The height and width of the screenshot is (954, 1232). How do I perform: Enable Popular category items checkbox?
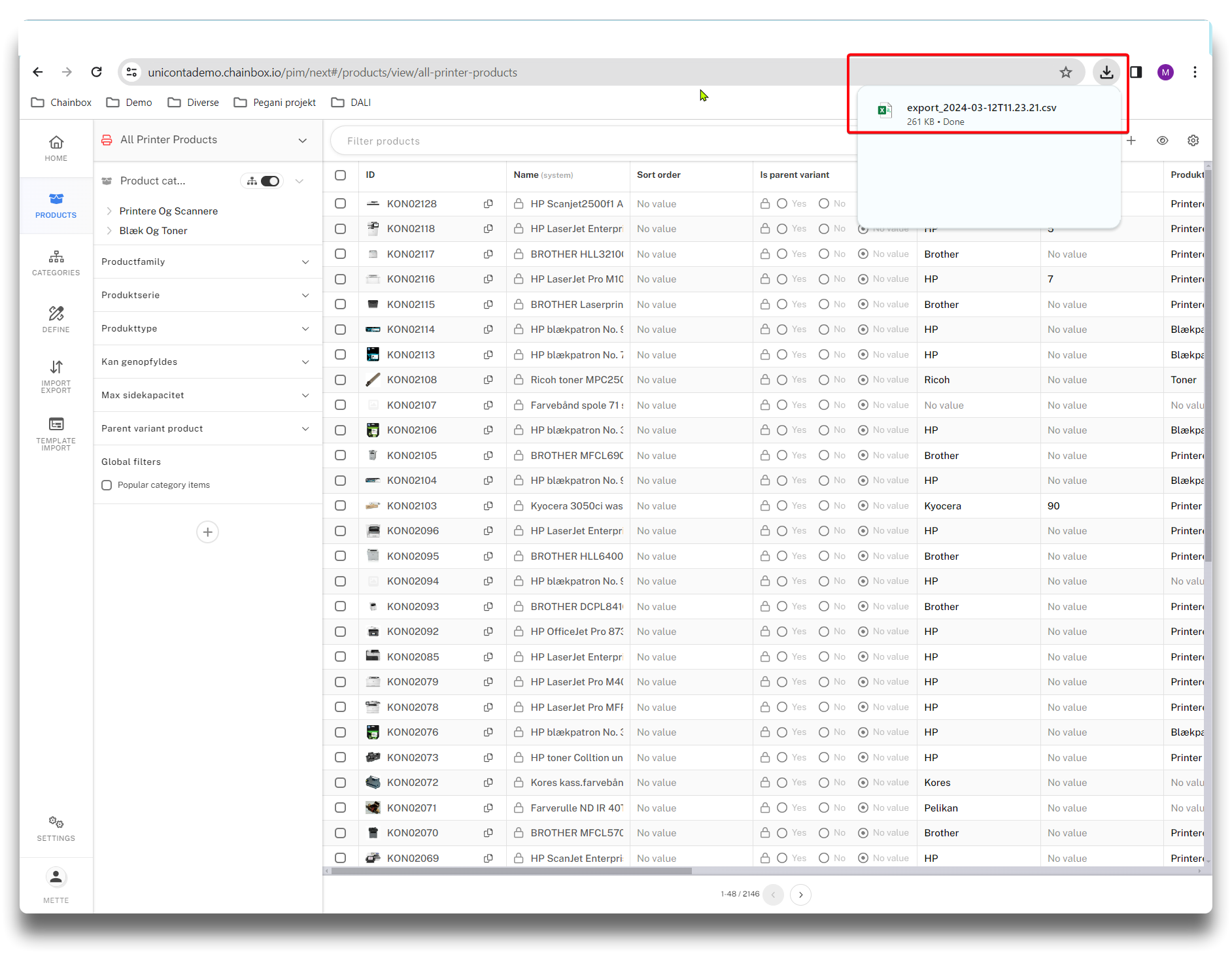(107, 485)
